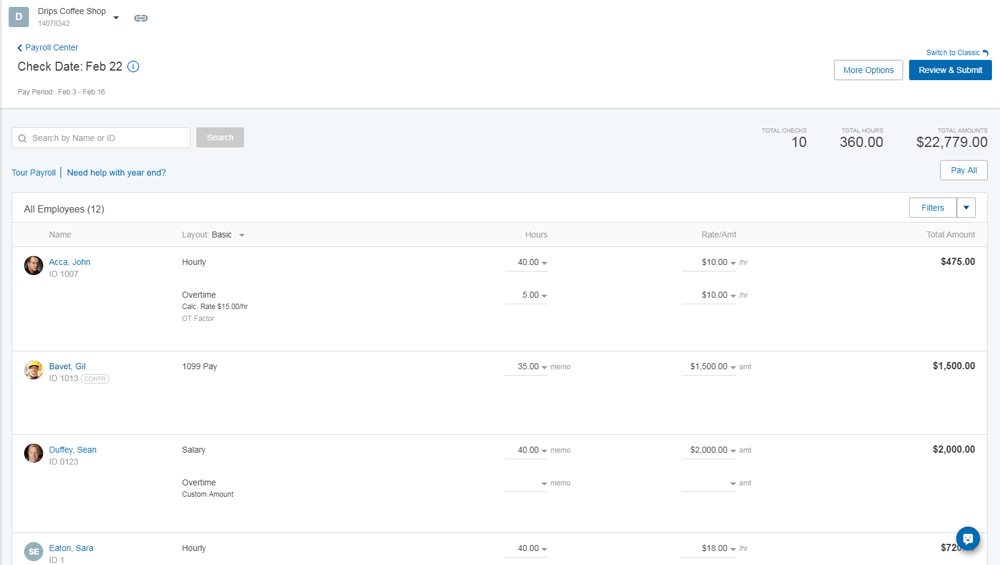Click Pay Period Feb 3 - Feb 16 text
The height and width of the screenshot is (565, 1000).
(61, 92)
